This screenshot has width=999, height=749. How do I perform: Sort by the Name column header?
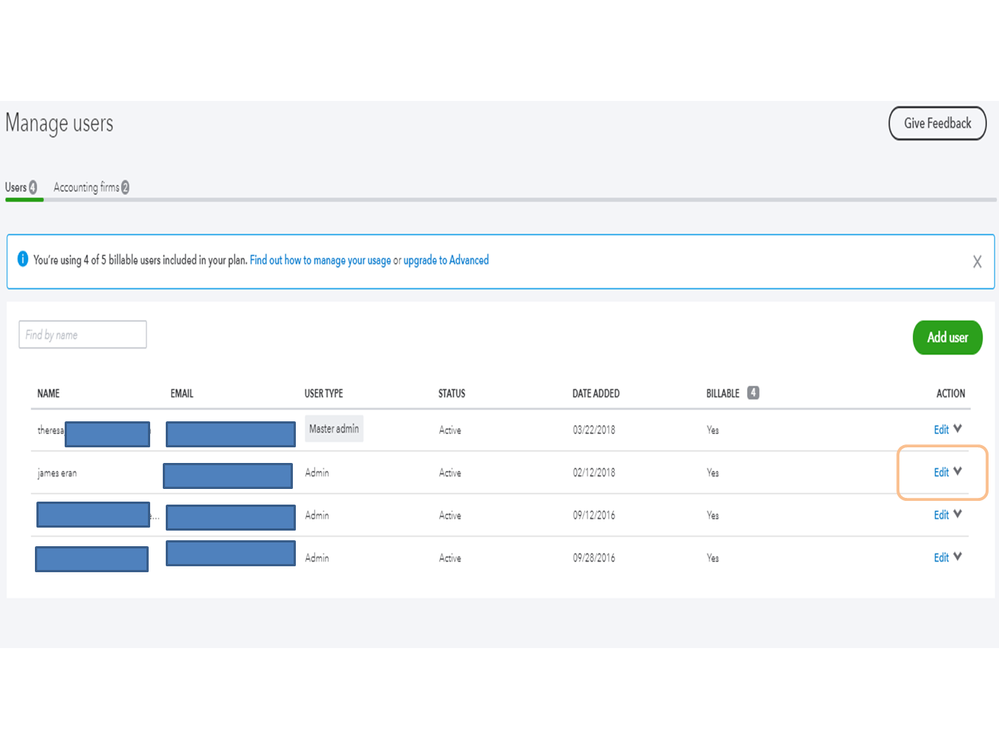(48, 394)
